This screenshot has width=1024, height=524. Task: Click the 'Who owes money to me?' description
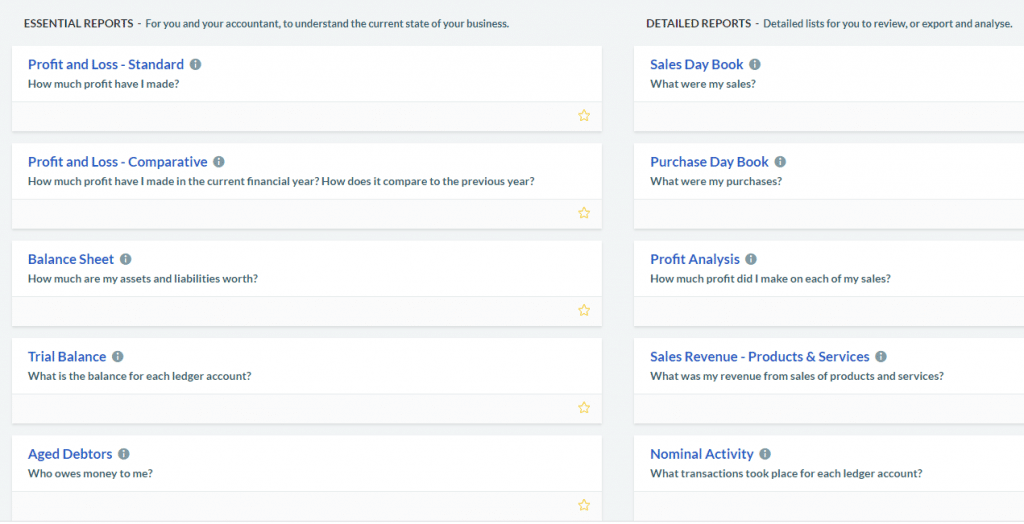90,473
